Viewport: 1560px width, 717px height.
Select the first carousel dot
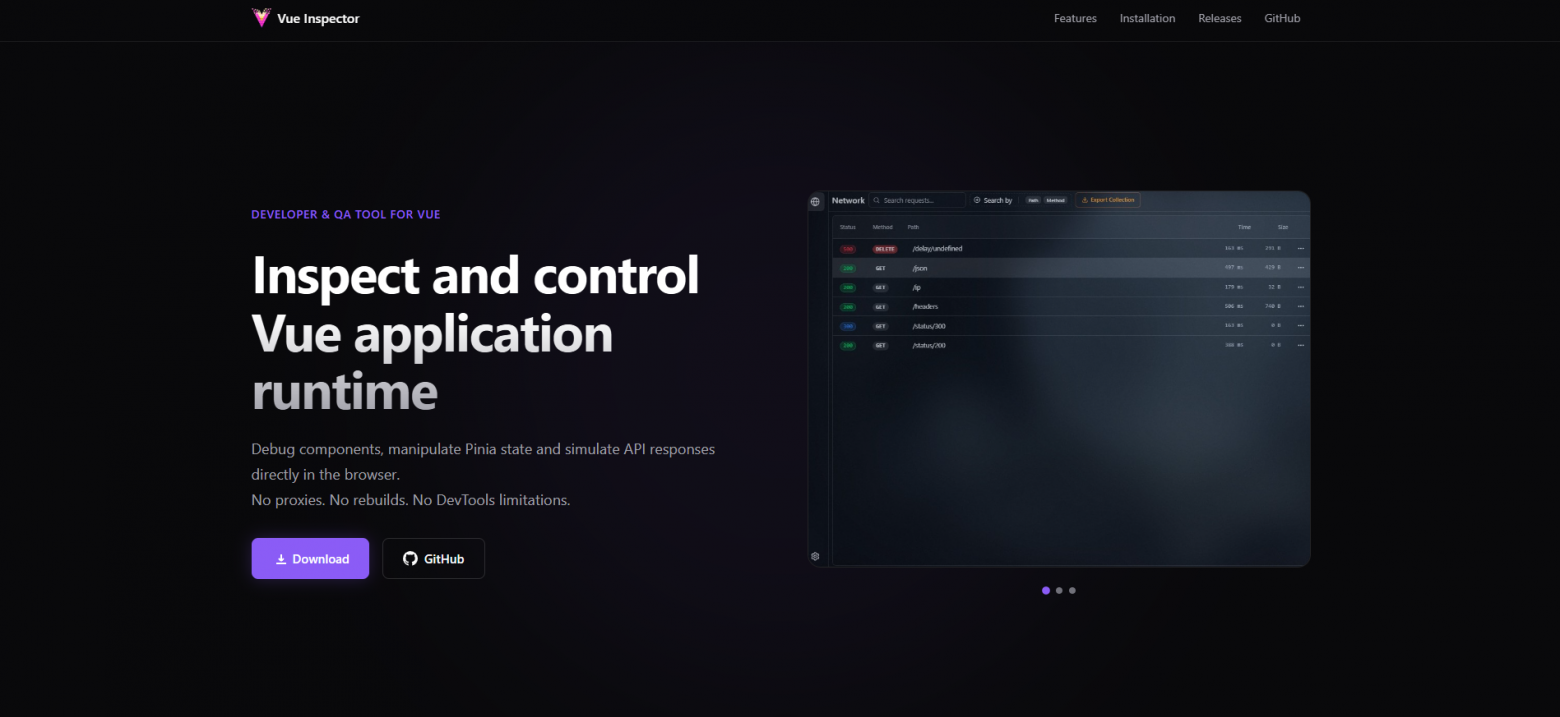click(x=1046, y=590)
